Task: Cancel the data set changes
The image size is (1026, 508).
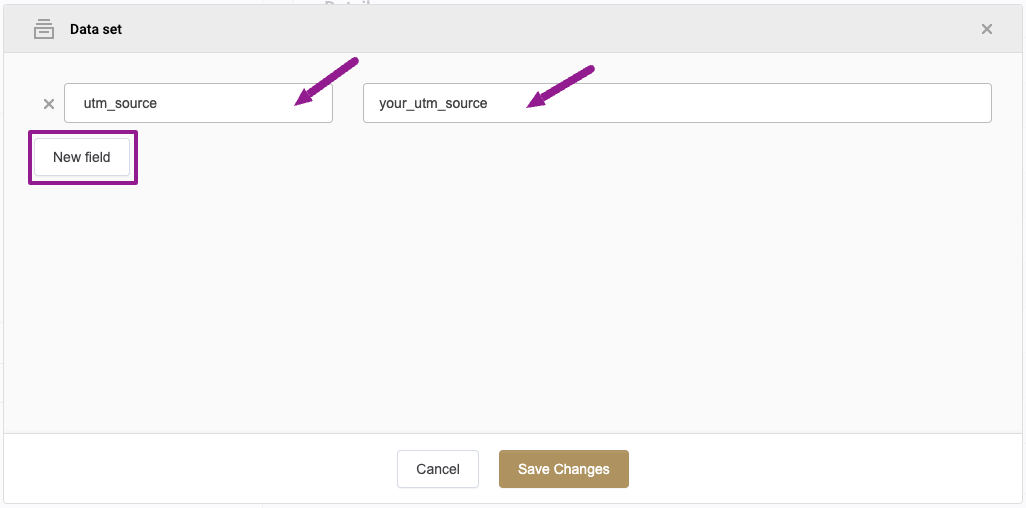Action: click(x=438, y=469)
